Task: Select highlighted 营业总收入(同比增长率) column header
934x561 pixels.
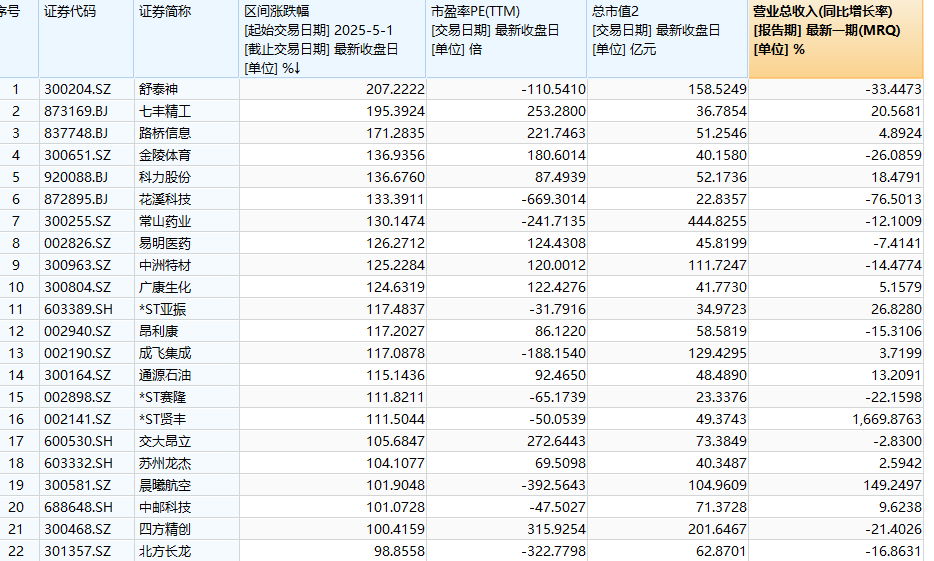Action: click(836, 39)
